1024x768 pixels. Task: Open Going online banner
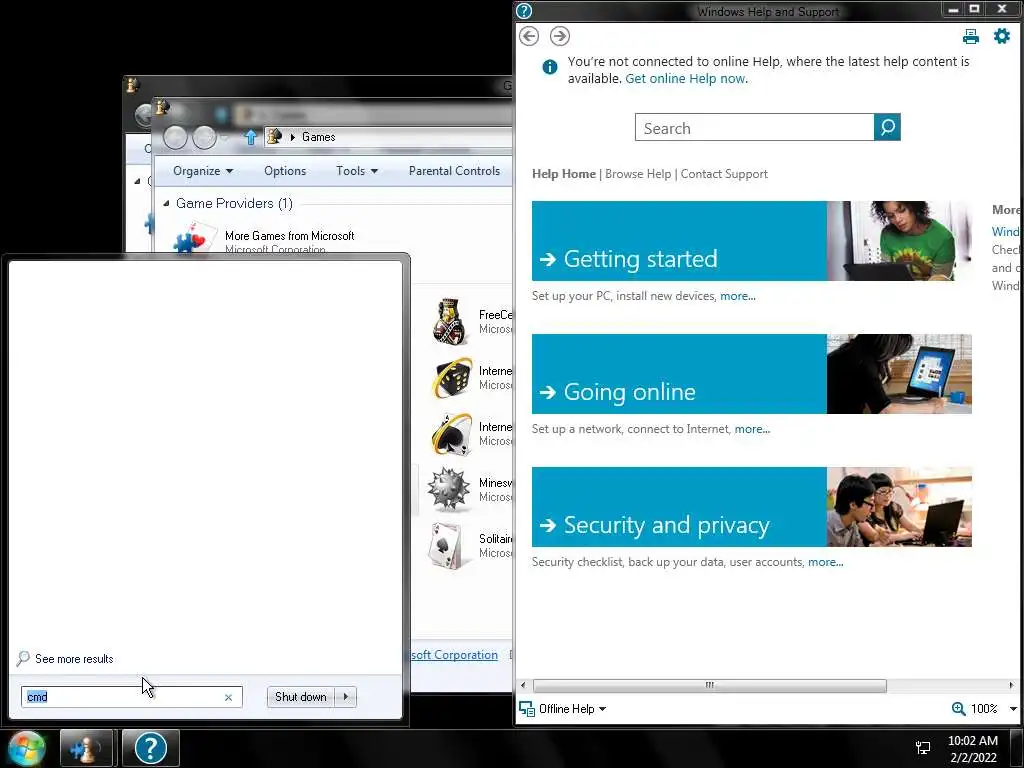click(x=679, y=374)
